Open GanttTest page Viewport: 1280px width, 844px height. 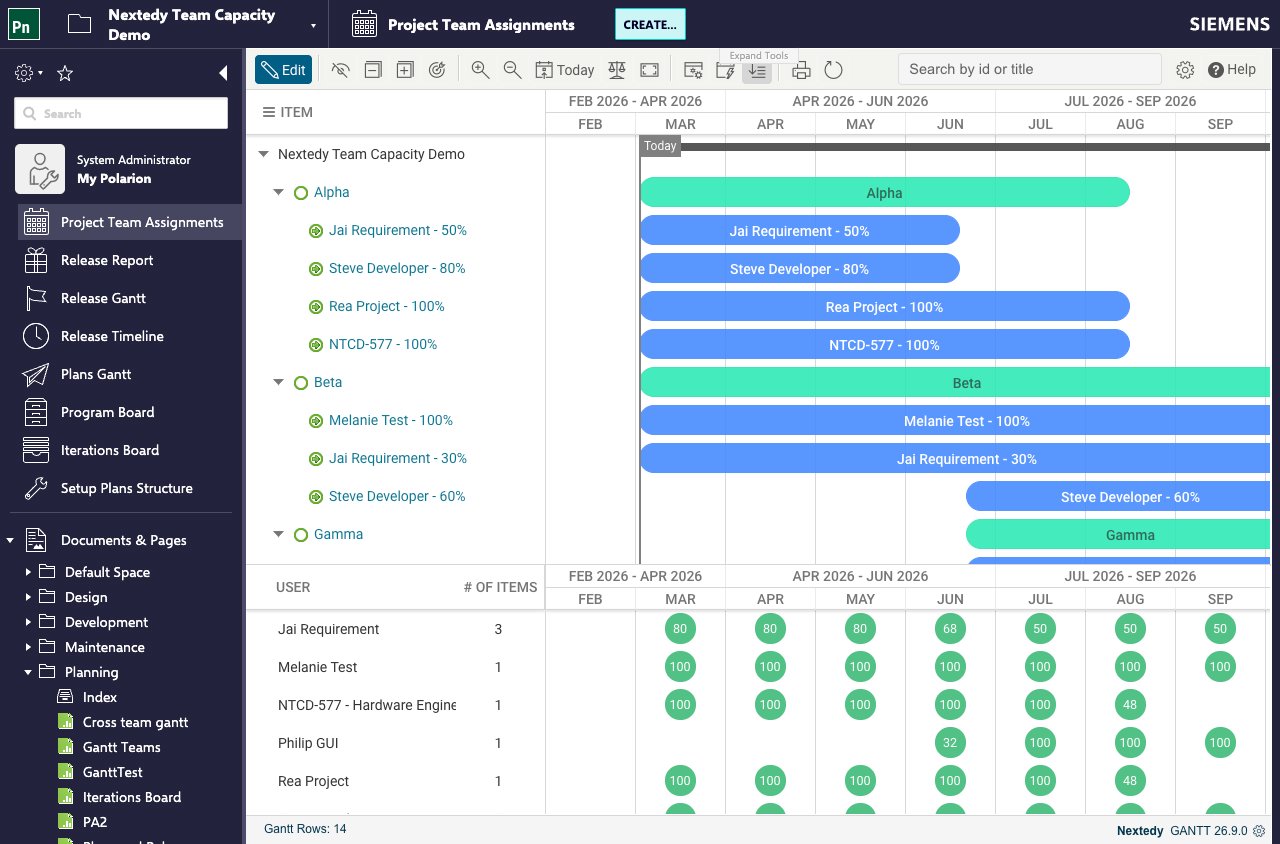(x=112, y=772)
